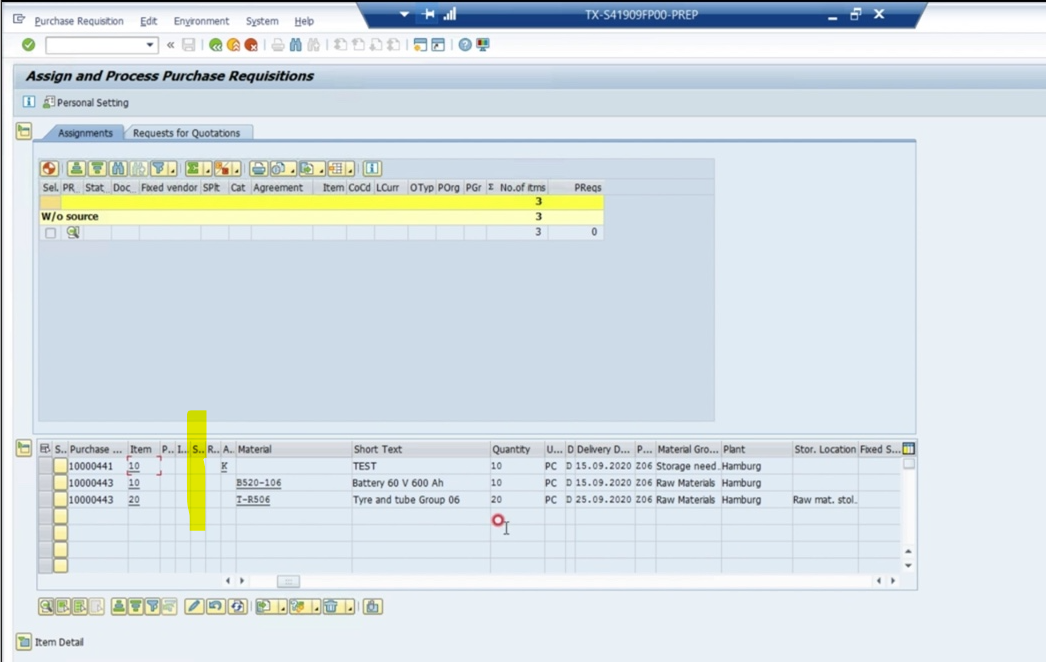Open the Help menu
Image resolution: width=1046 pixels, height=662 pixels.
304,21
